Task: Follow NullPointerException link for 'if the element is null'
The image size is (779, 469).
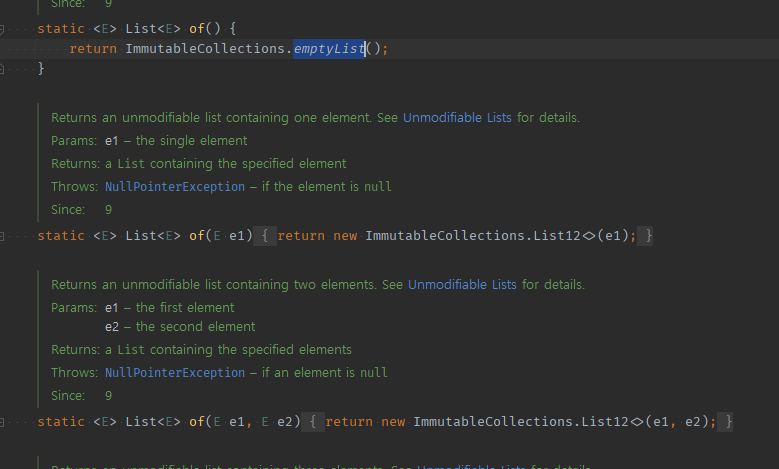Action: (x=175, y=187)
